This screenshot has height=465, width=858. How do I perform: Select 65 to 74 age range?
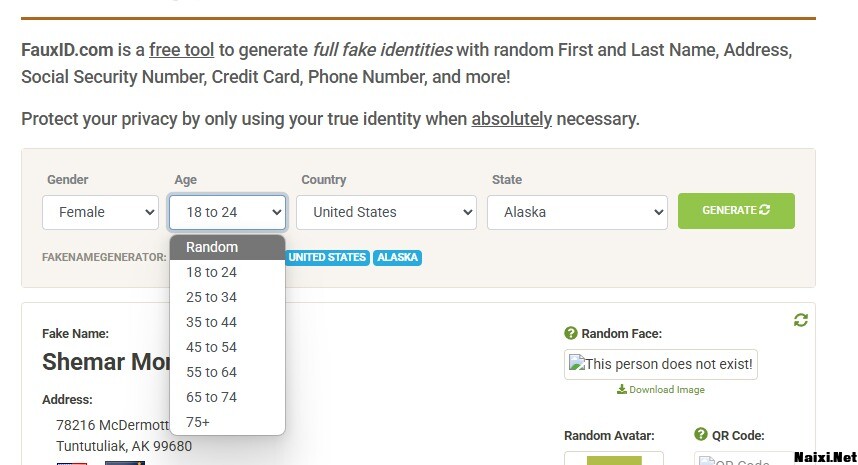click(x=212, y=397)
